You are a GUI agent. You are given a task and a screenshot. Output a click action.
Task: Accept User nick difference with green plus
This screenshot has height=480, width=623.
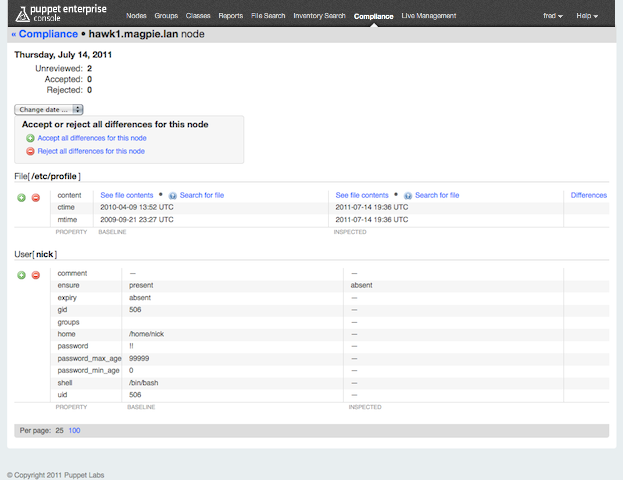point(21,275)
